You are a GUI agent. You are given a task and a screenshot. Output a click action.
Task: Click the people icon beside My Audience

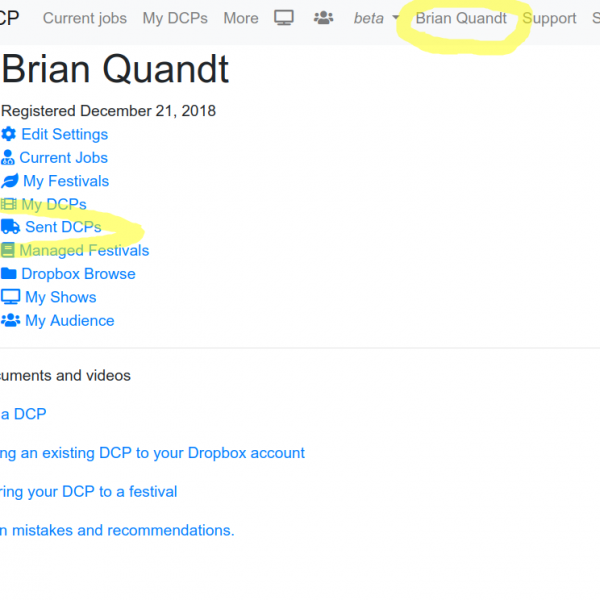coord(10,320)
